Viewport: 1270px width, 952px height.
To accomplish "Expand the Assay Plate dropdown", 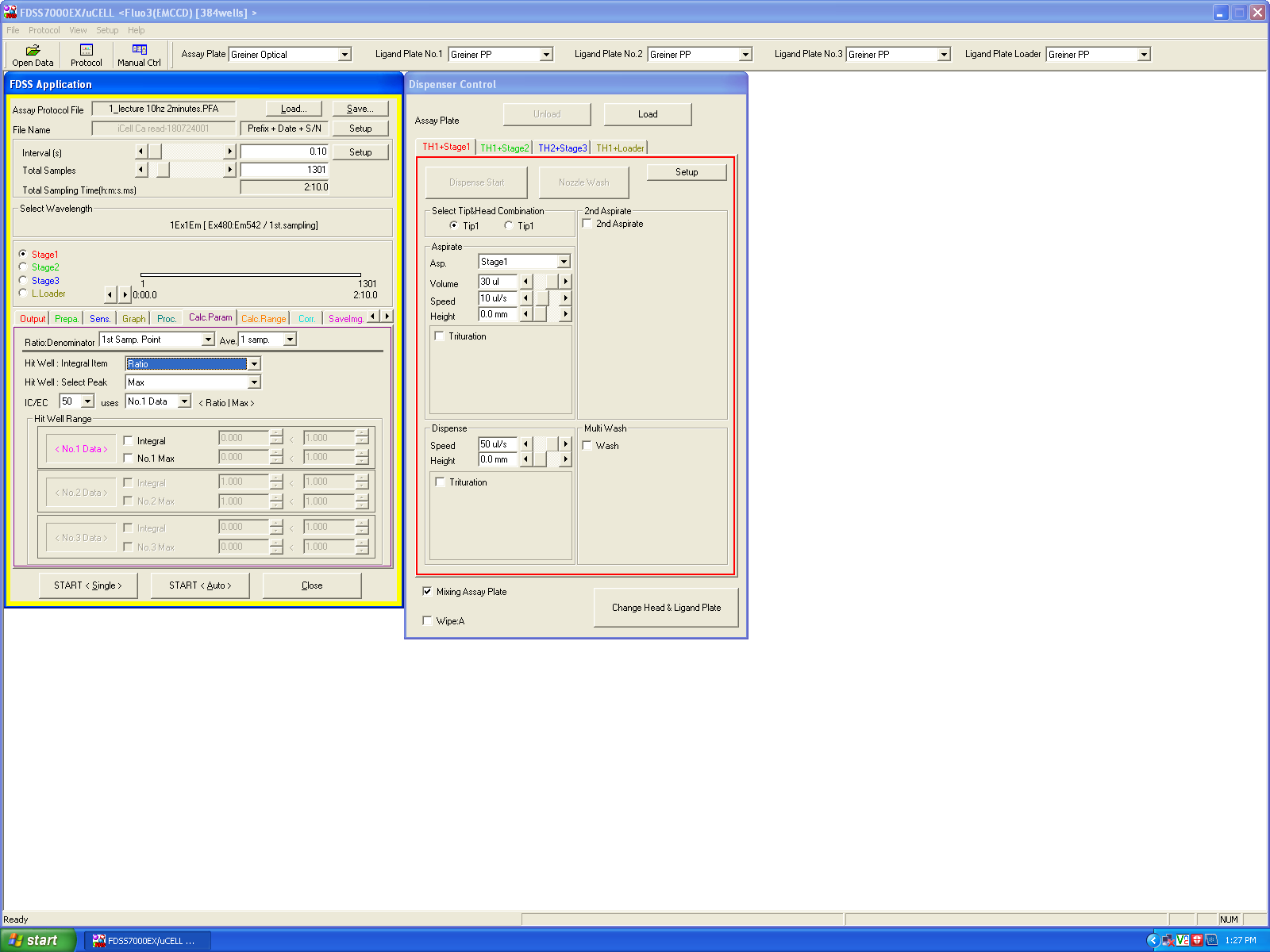I will click(344, 55).
